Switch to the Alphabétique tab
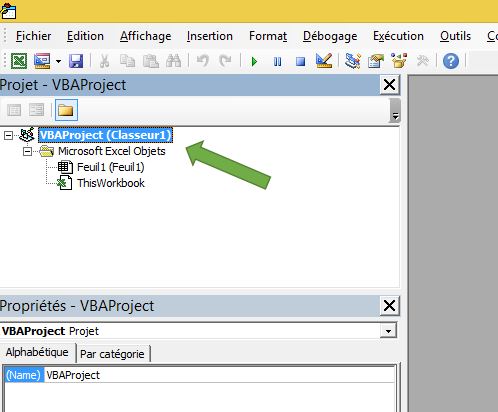The width and height of the screenshot is (498, 412). click(37, 352)
